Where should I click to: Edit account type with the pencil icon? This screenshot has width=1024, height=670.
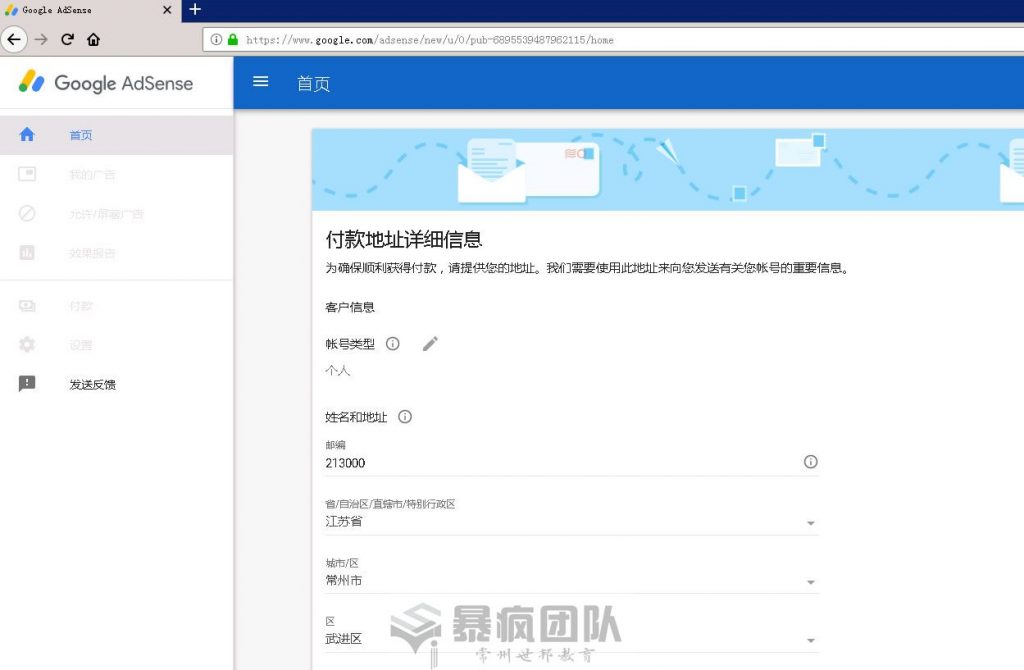pyautogui.click(x=430, y=343)
